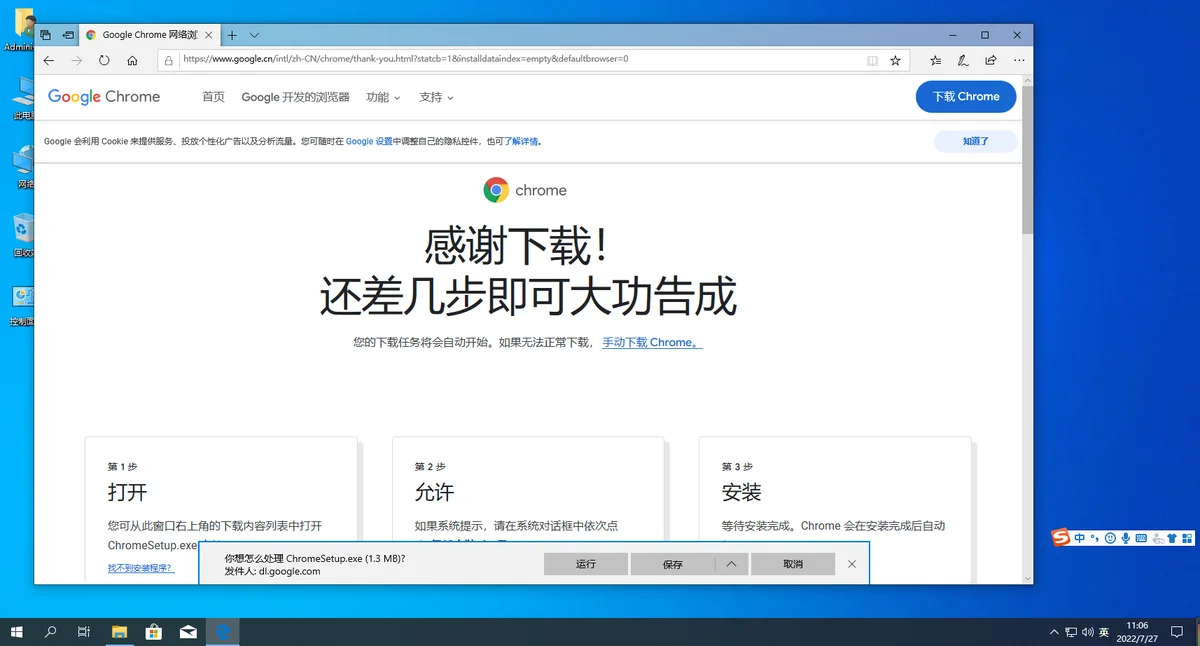Viewport: 1200px width, 646px height.
Task: Open Mail app from taskbar
Action: click(x=188, y=632)
